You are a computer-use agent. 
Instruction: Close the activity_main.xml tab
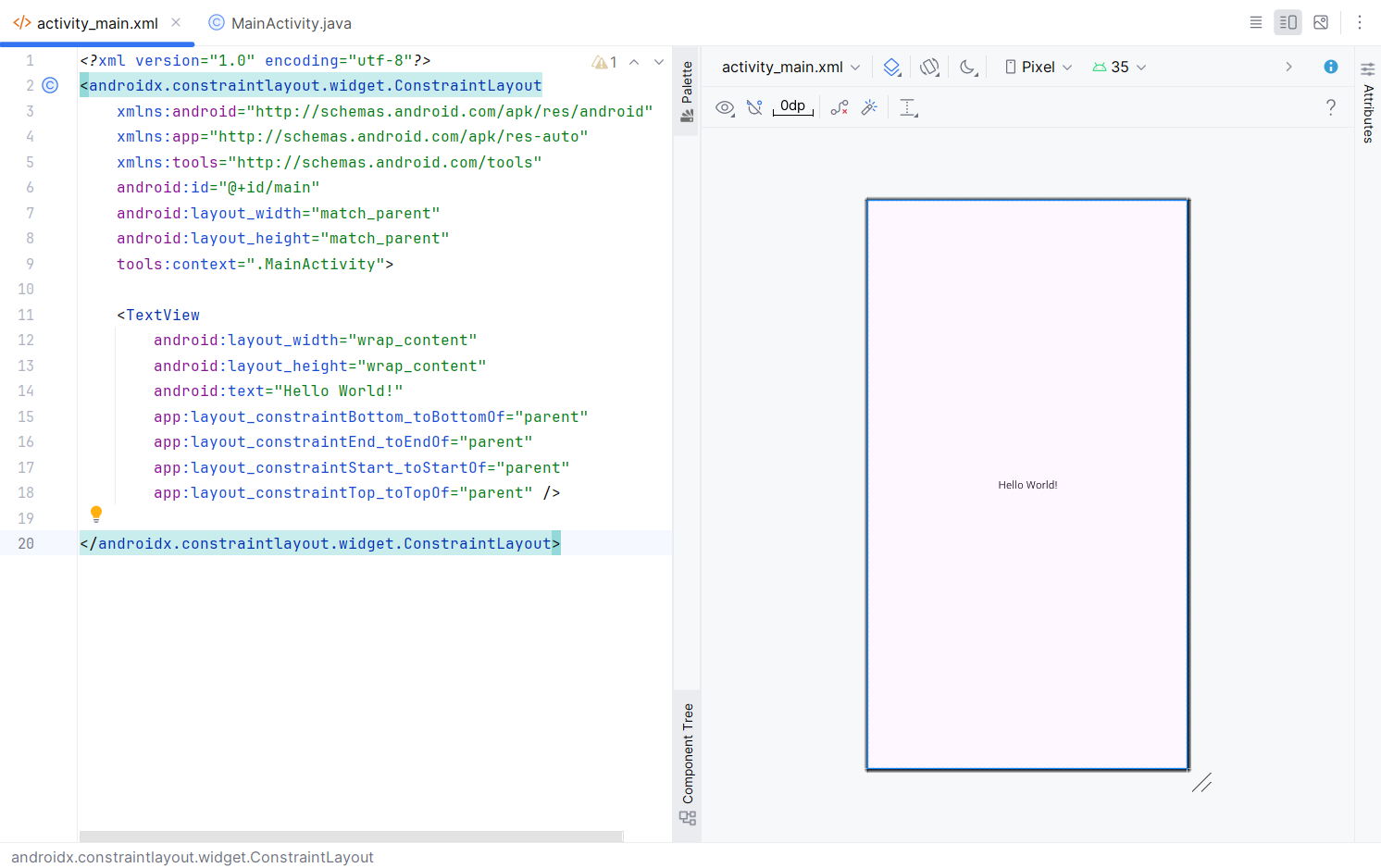tap(176, 22)
